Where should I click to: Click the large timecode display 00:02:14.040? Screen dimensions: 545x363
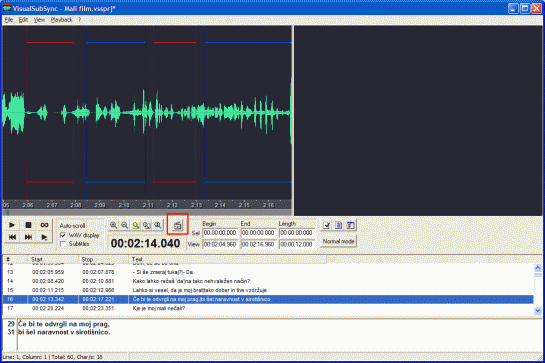145,243
